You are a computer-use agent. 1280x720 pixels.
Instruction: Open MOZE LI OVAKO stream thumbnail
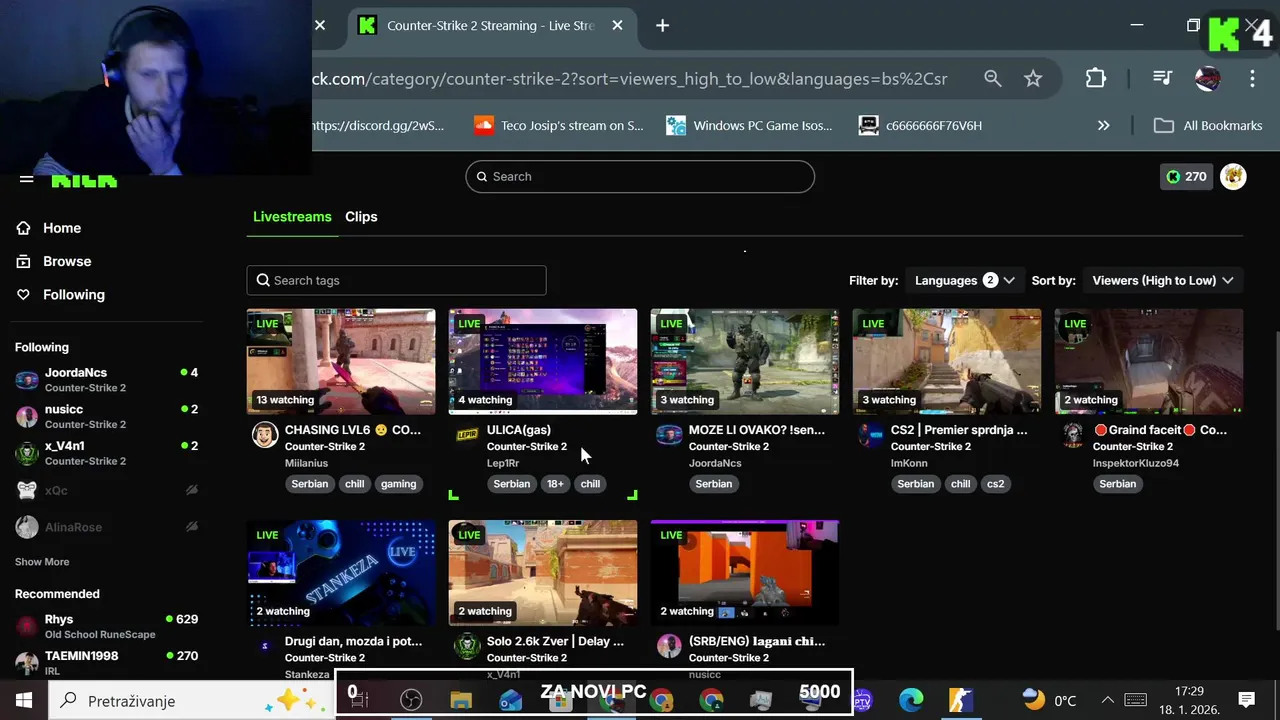click(745, 361)
